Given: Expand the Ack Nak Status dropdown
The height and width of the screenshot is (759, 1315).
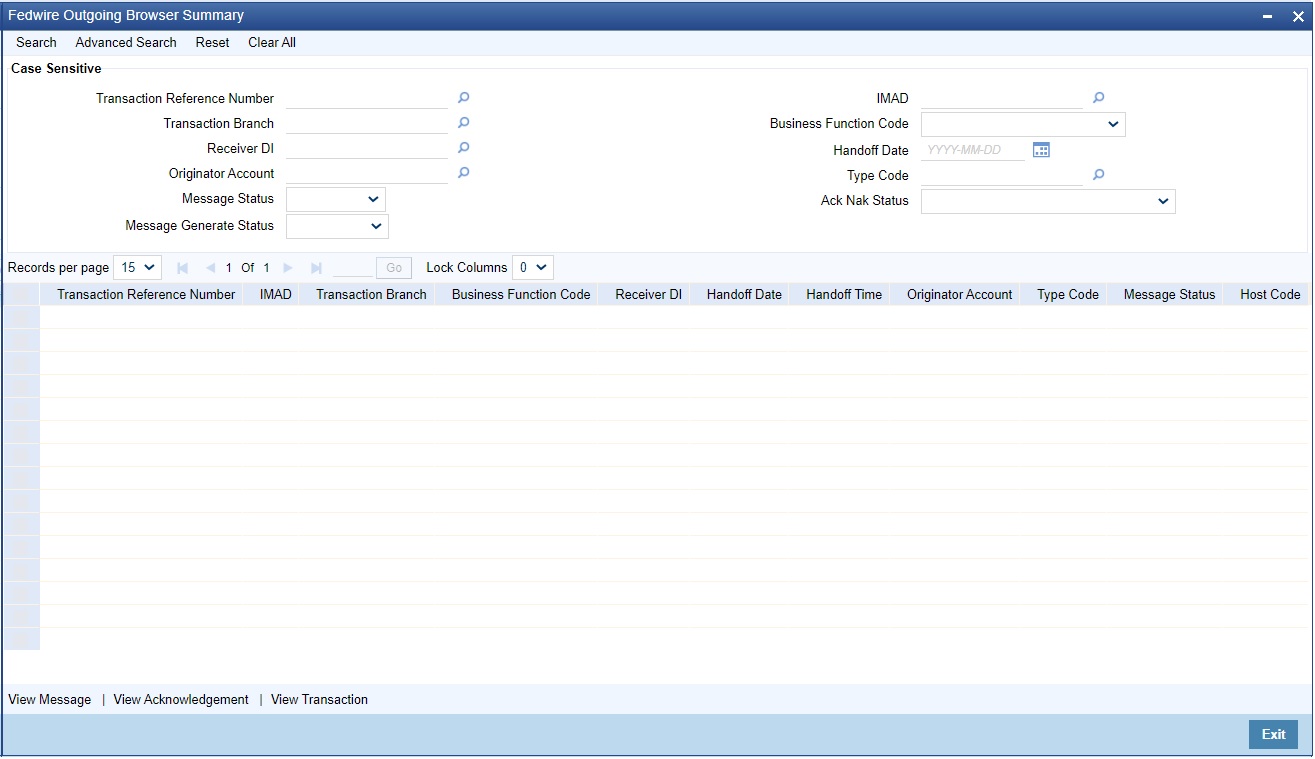Looking at the screenshot, I should 1048,201.
